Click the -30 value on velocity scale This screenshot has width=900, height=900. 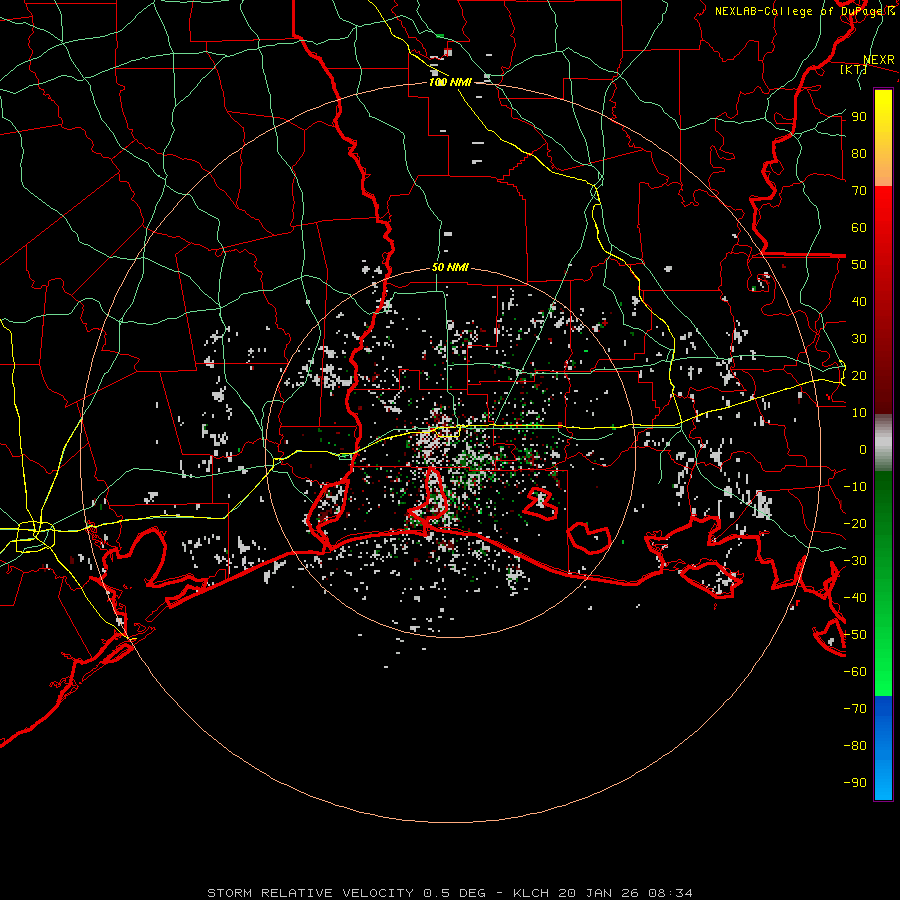(x=855, y=561)
